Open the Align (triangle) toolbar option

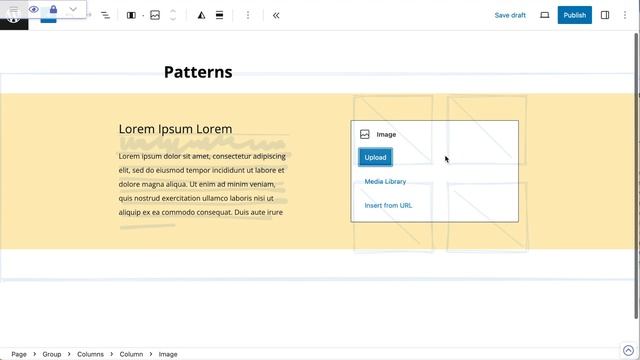pyautogui.click(x=201, y=16)
